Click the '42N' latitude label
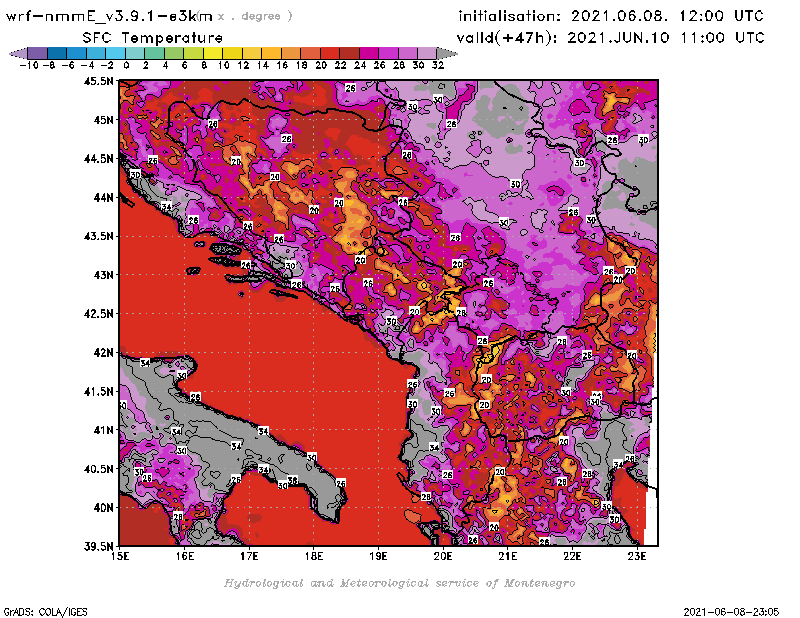Screen dimensions: 800x618 tap(103, 353)
